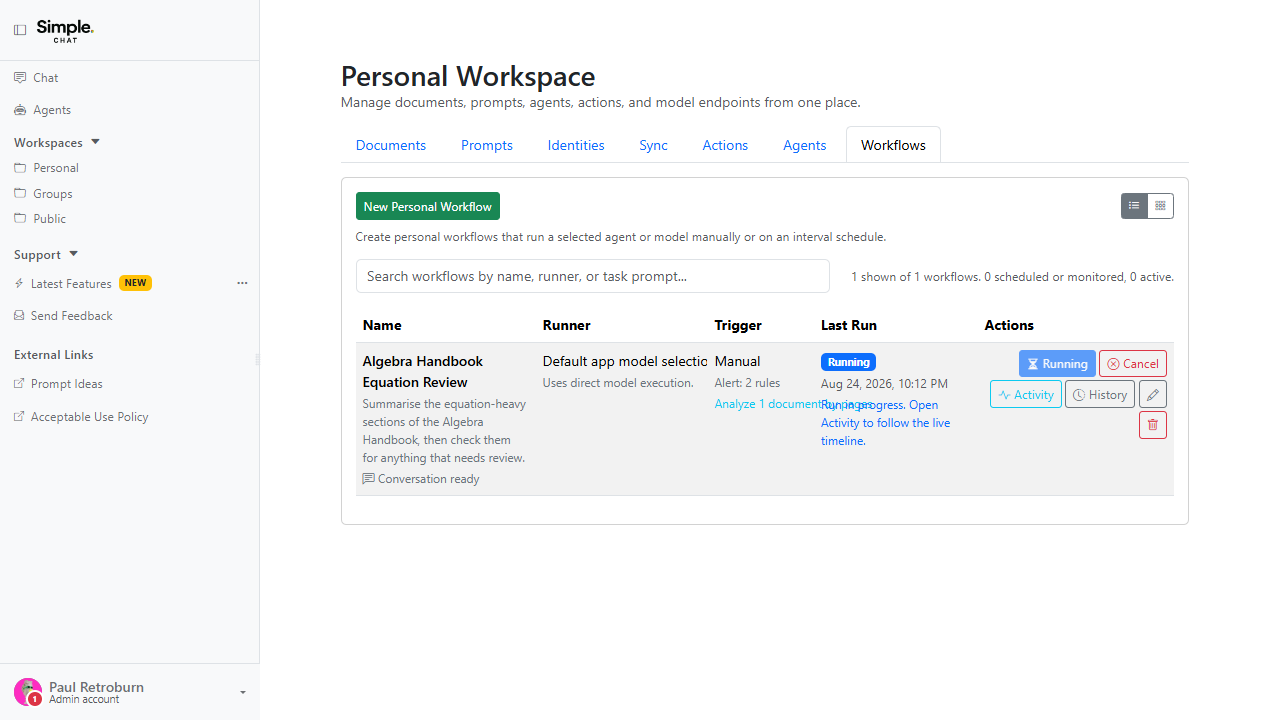This screenshot has width=1280, height=720.
Task: Switch to the Actions tab
Action: tap(725, 145)
